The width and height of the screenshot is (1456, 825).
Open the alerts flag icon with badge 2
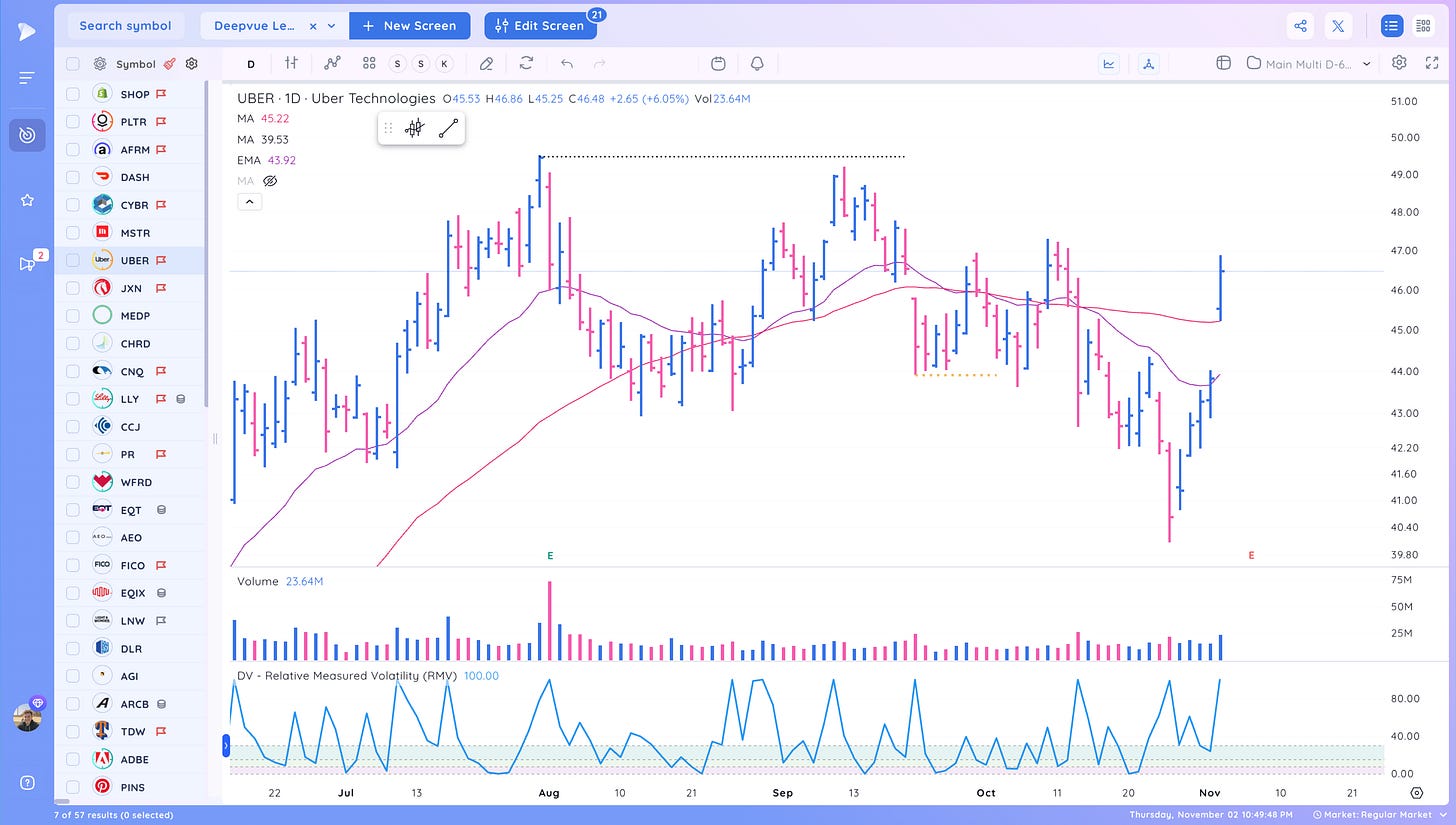click(27, 263)
